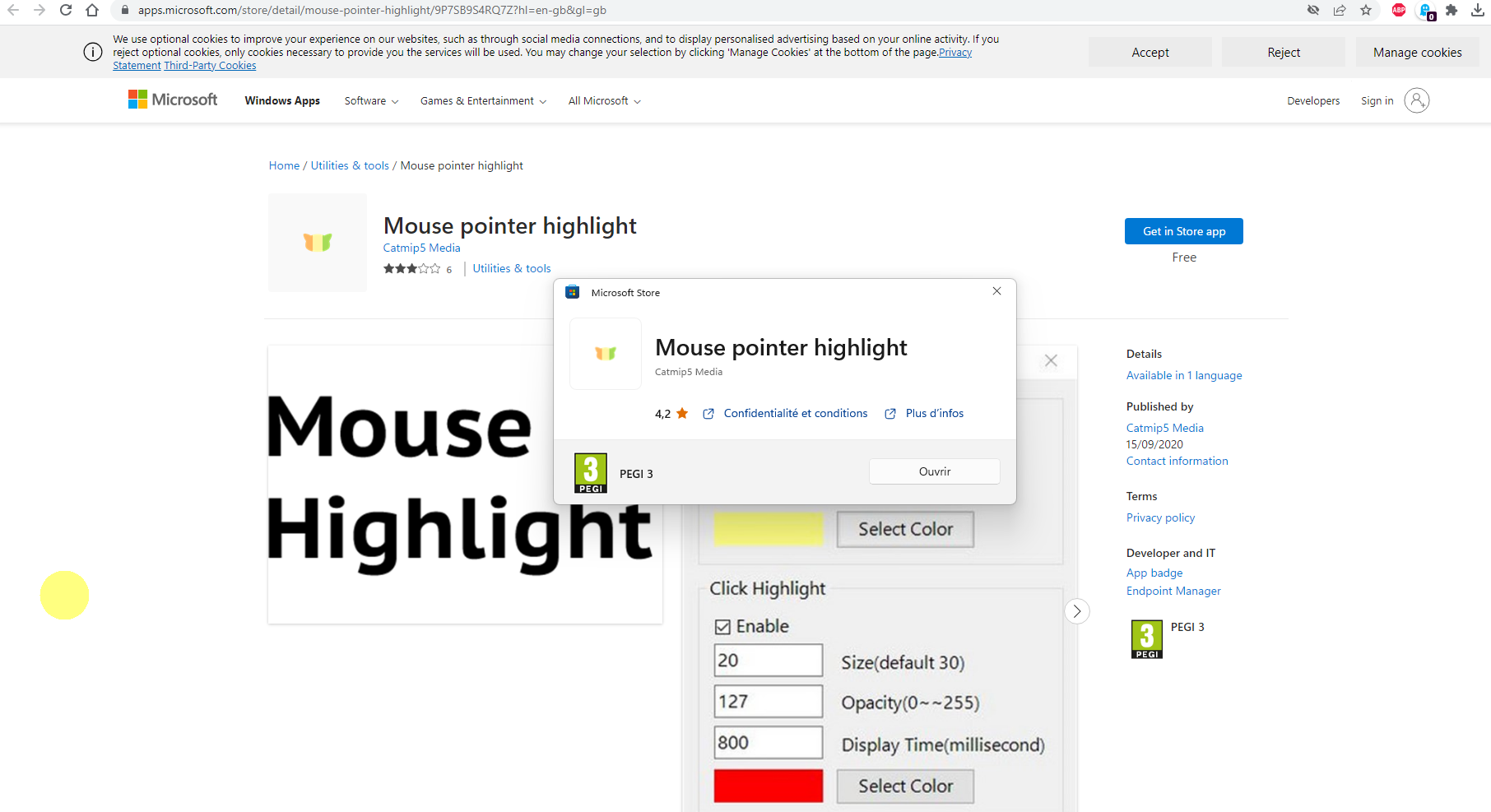Click the app icon beside the page title
Viewport: 1491px width, 812px height.
tap(318, 242)
